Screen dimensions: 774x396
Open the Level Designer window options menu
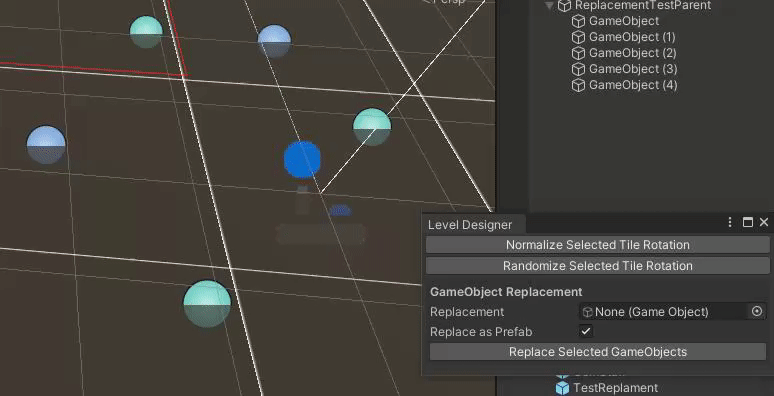click(x=730, y=222)
